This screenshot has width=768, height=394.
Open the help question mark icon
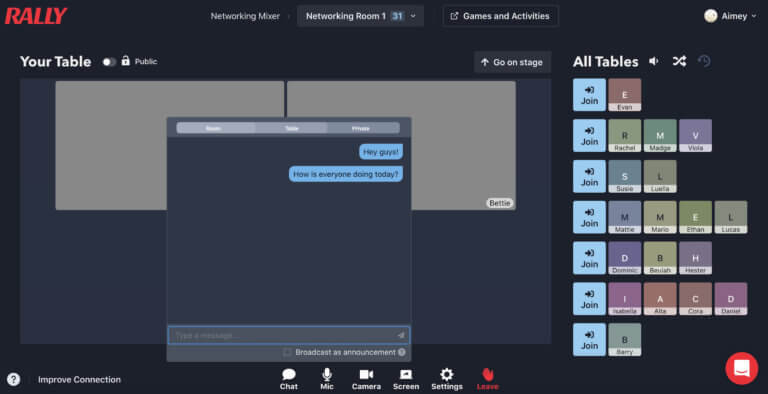14,379
